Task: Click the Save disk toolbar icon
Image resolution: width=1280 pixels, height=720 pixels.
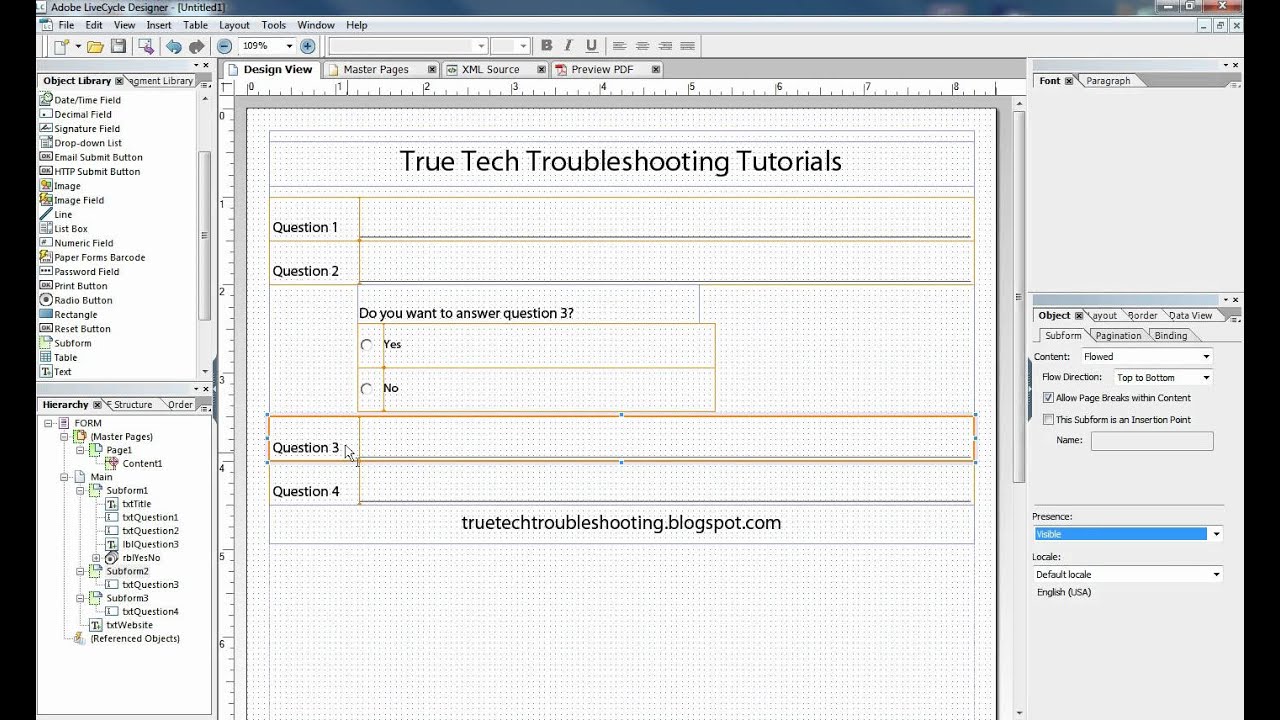Action: (x=118, y=46)
